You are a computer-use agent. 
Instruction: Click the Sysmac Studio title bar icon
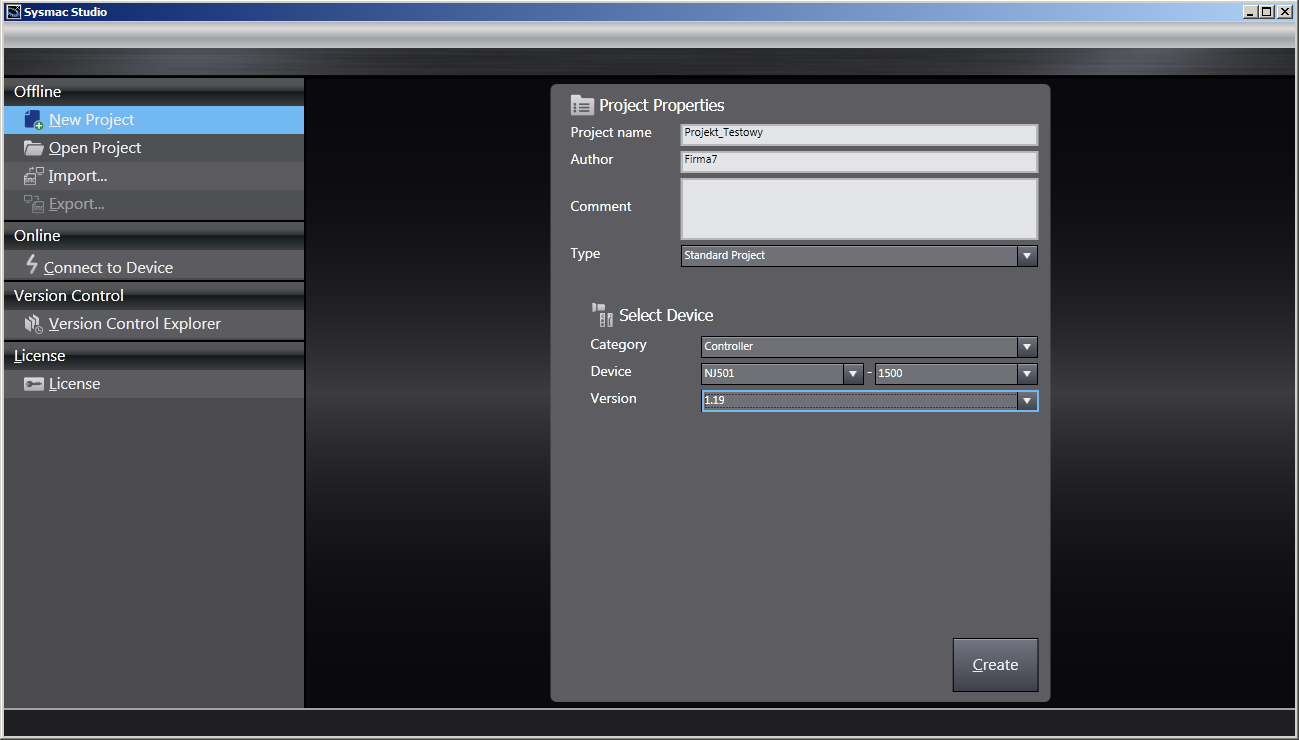point(13,12)
